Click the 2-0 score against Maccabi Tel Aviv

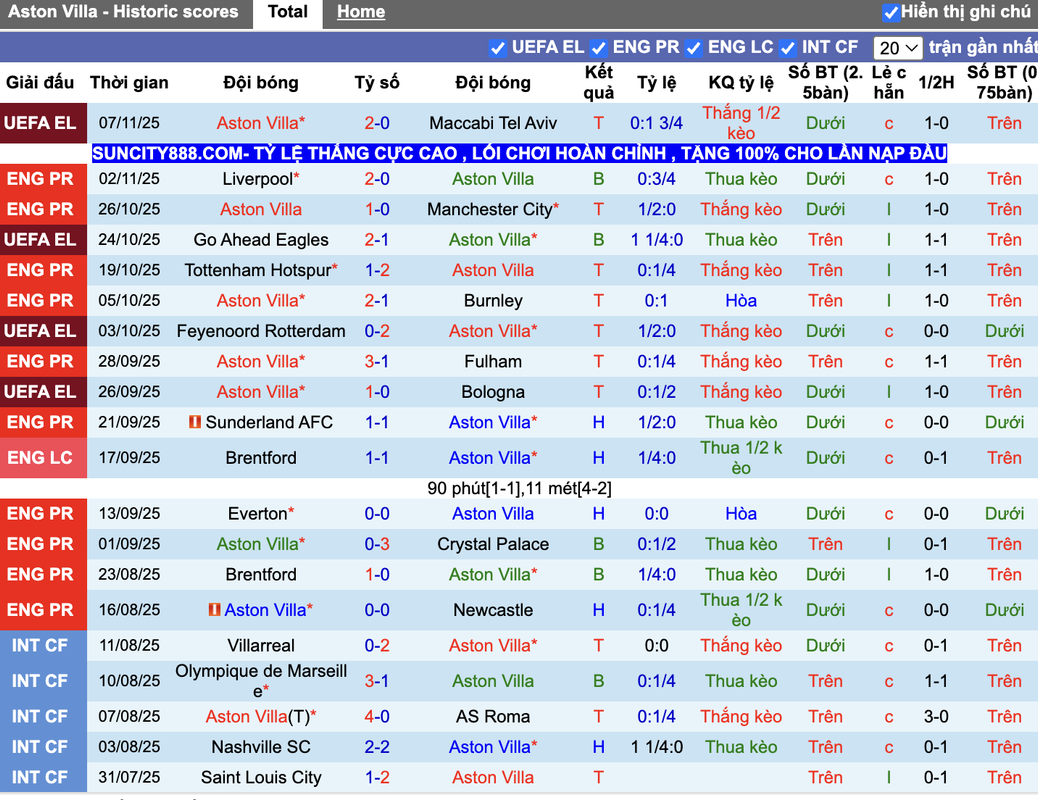(377, 123)
